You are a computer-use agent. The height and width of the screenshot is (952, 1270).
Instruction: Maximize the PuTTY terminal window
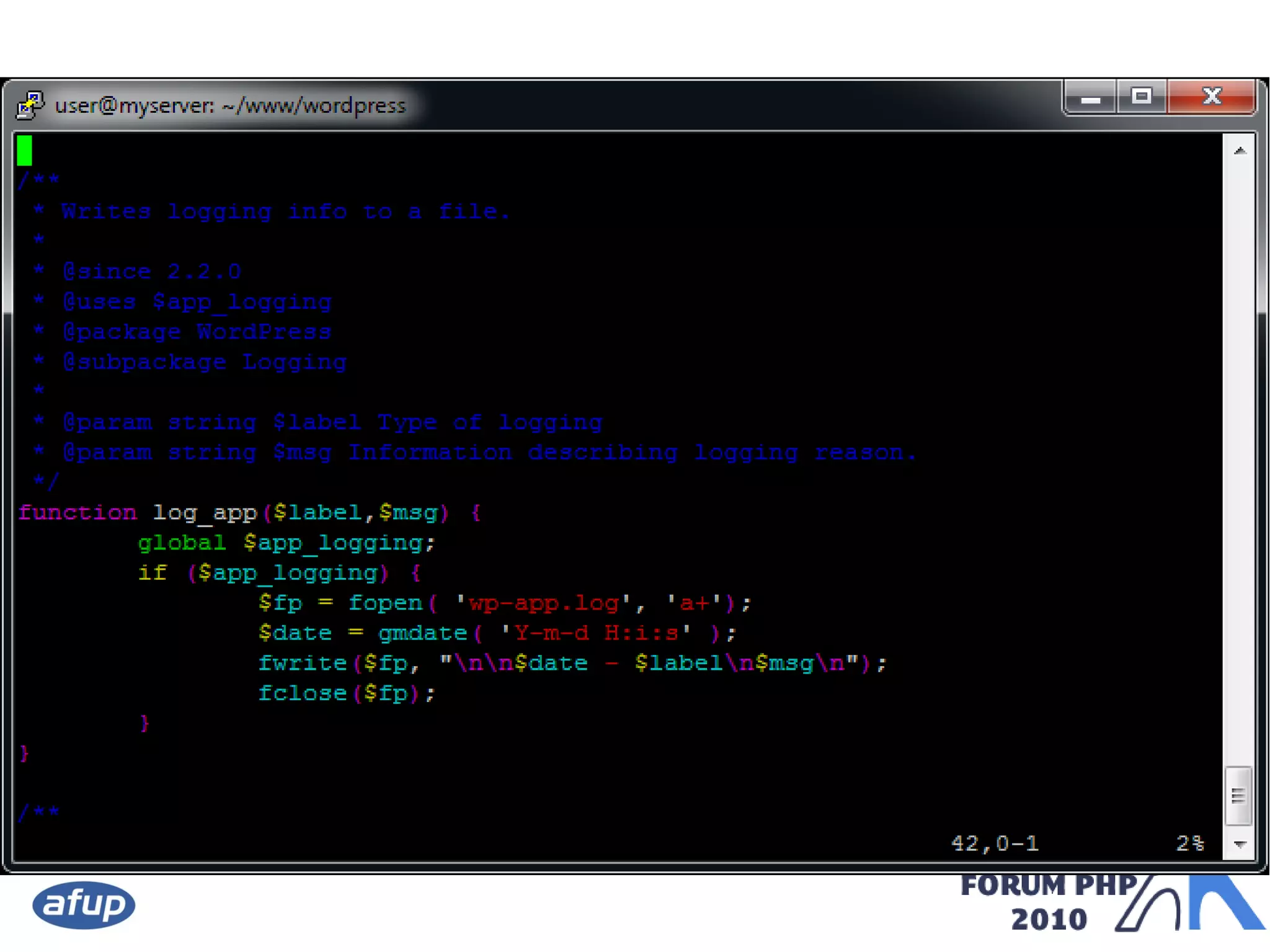click(1141, 97)
